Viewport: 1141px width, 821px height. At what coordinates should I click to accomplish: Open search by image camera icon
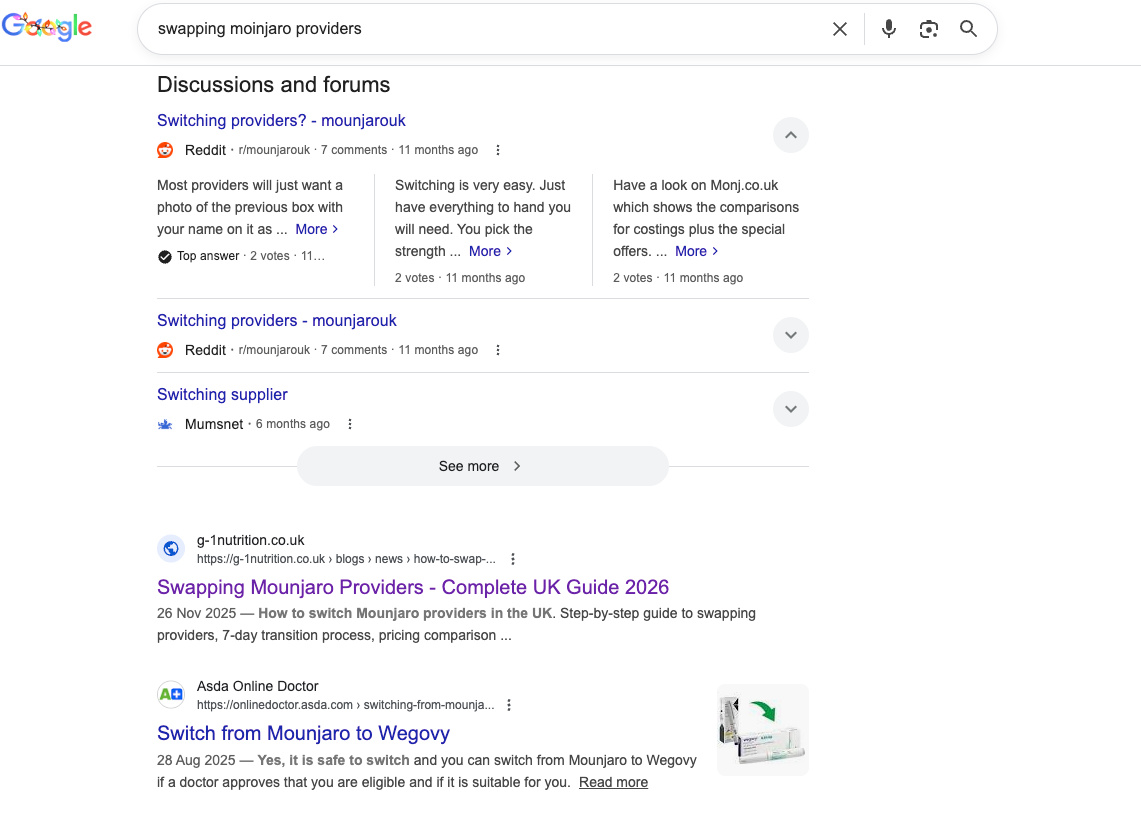[x=929, y=29]
